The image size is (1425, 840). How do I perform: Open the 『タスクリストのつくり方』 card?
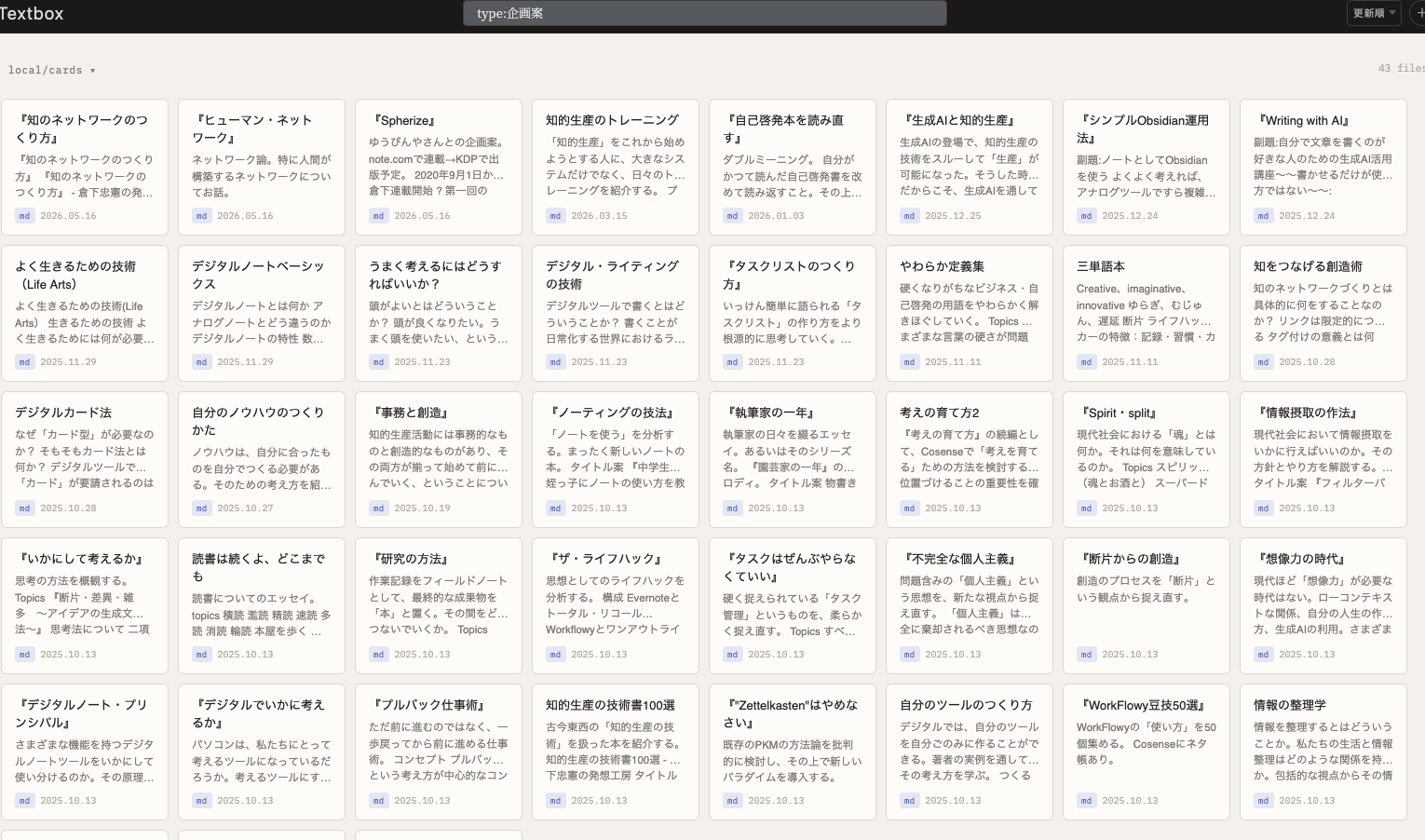click(793, 314)
